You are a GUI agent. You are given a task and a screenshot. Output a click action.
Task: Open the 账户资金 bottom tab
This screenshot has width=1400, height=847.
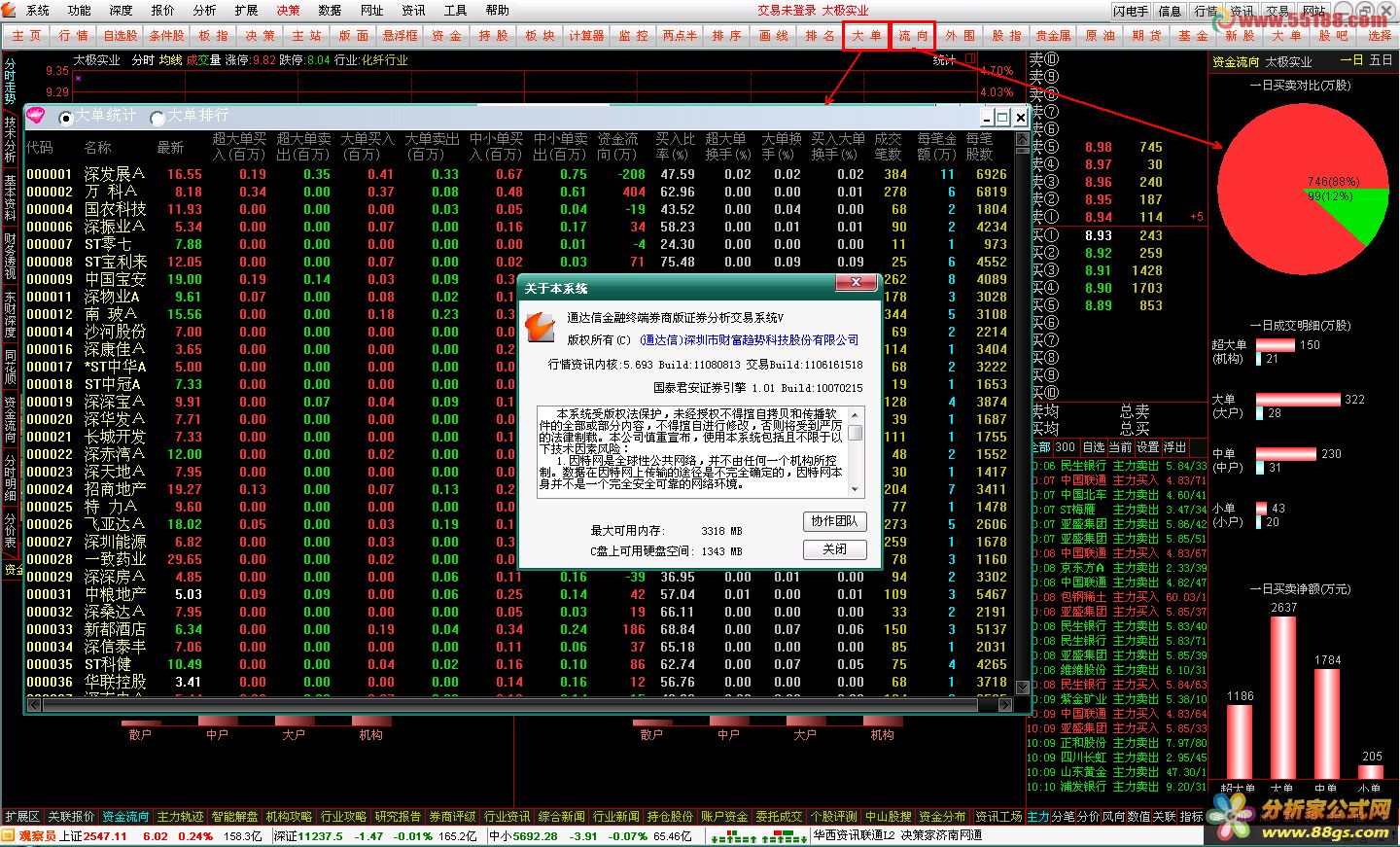[x=724, y=817]
